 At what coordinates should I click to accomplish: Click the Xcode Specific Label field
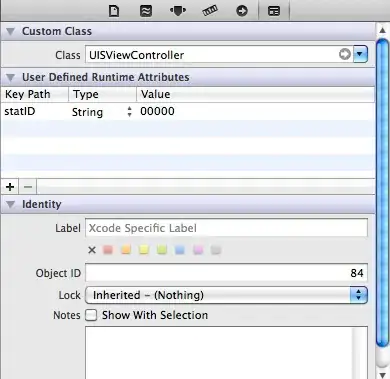click(x=226, y=228)
